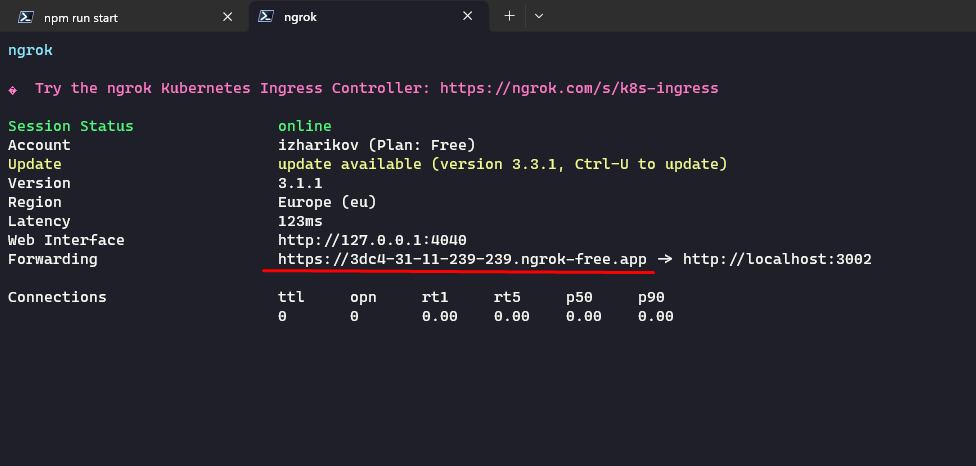Open Web Interface URL 127.0.0.1:4040
The height and width of the screenshot is (466, 976).
372,240
